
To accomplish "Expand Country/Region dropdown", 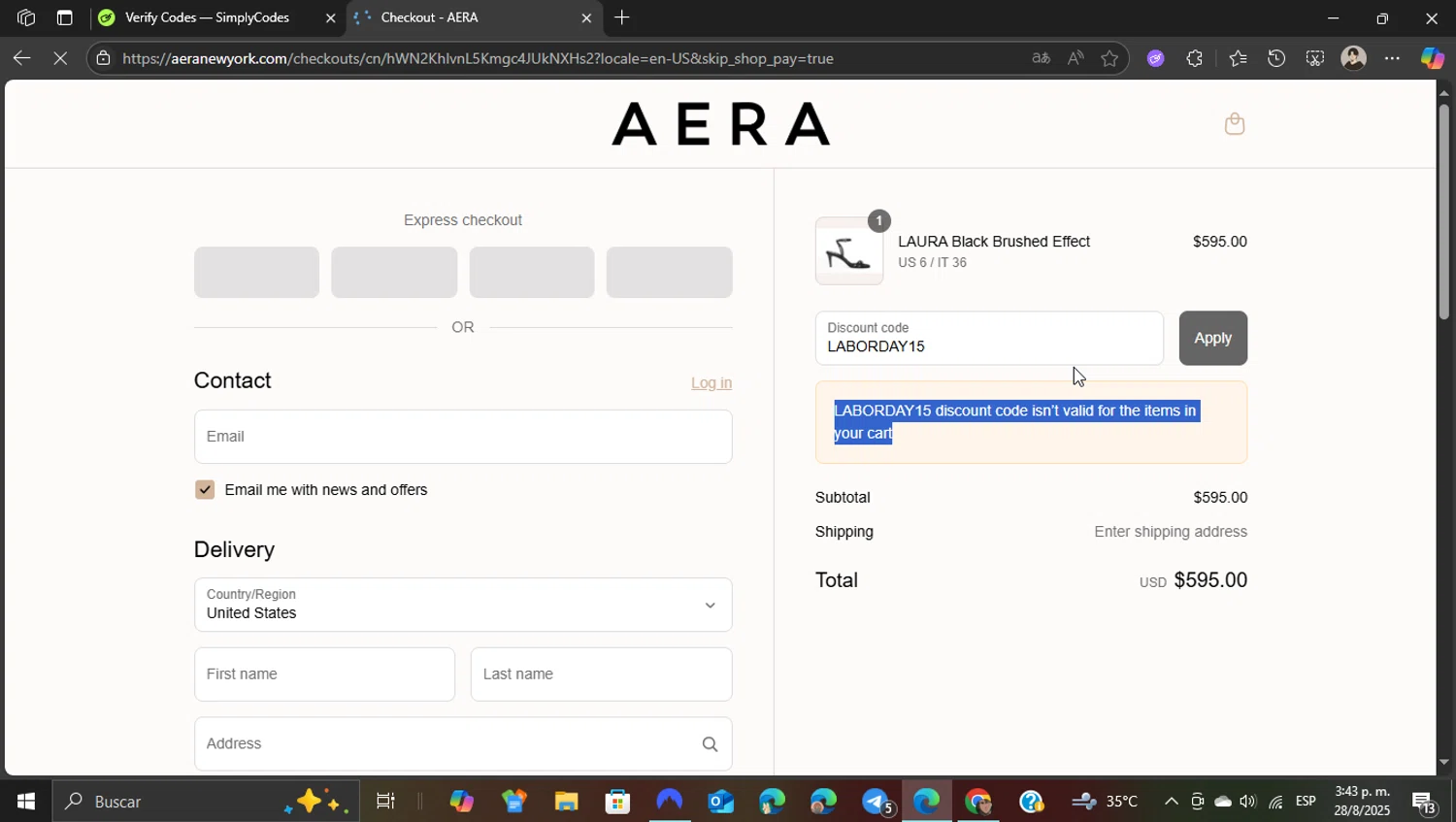I will 463,605.
